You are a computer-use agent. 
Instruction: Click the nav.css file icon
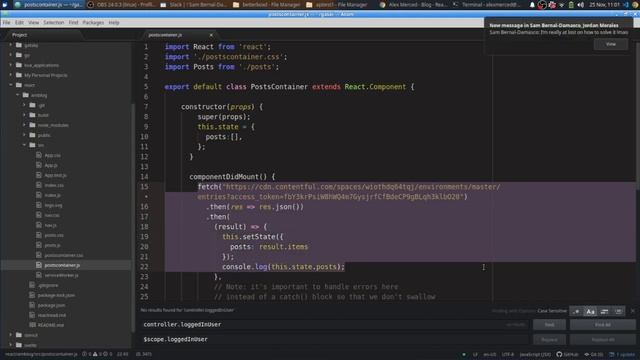(39, 215)
